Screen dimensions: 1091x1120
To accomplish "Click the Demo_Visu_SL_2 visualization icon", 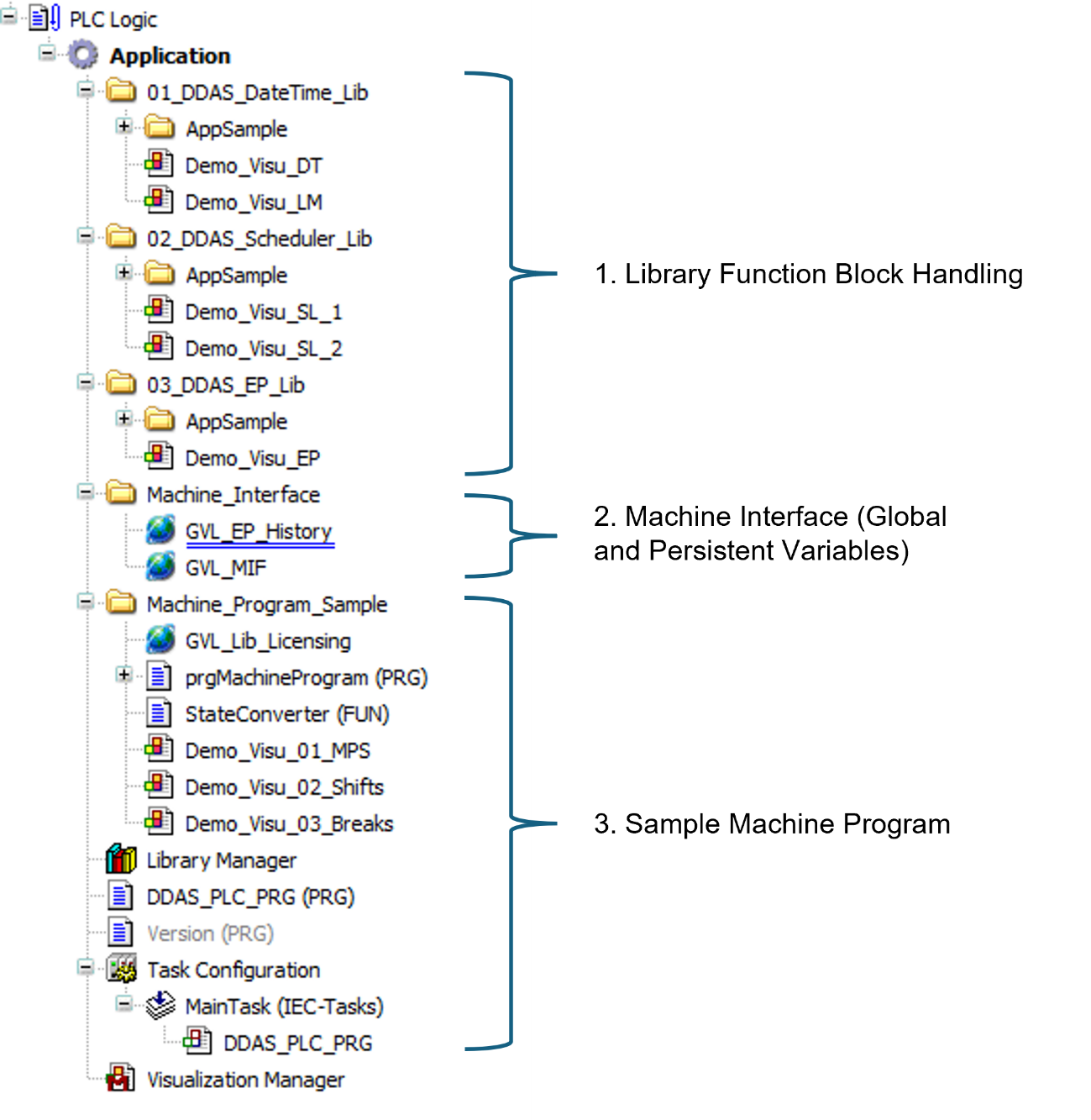I will pos(159,346).
